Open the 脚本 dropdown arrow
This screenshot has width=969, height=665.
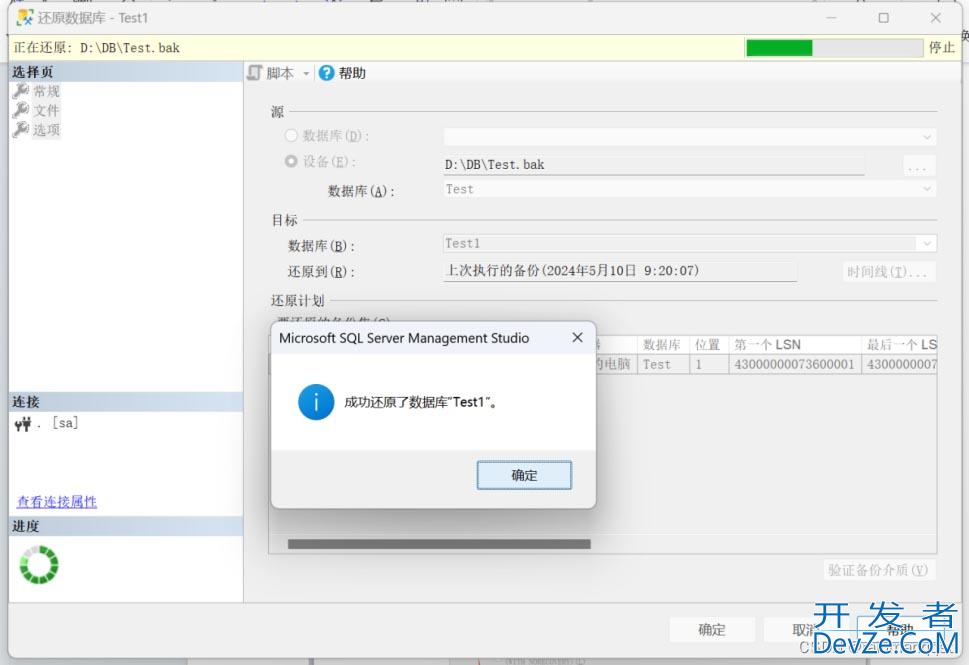pos(306,74)
